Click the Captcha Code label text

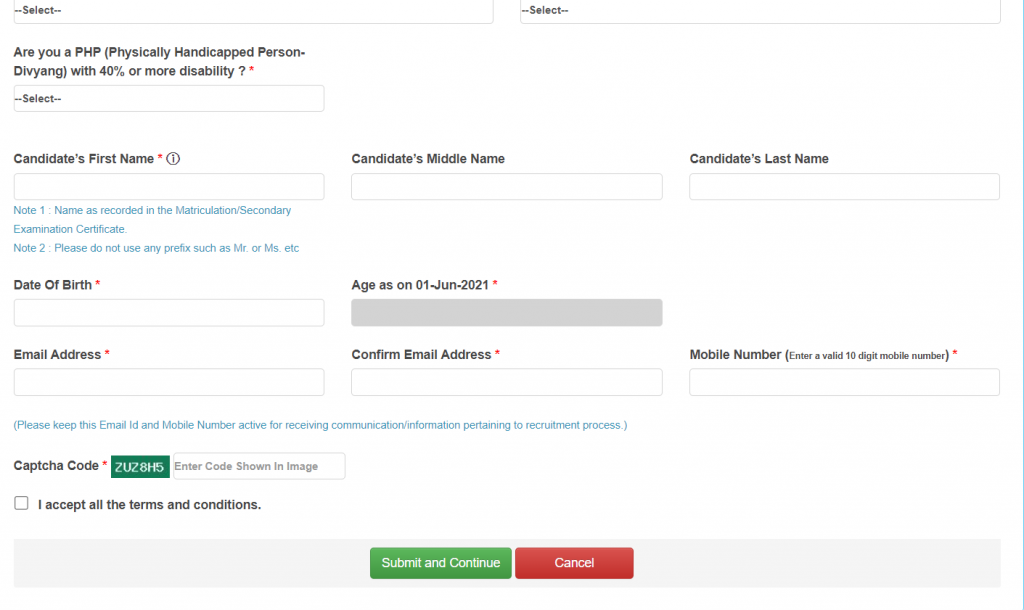click(x=56, y=466)
